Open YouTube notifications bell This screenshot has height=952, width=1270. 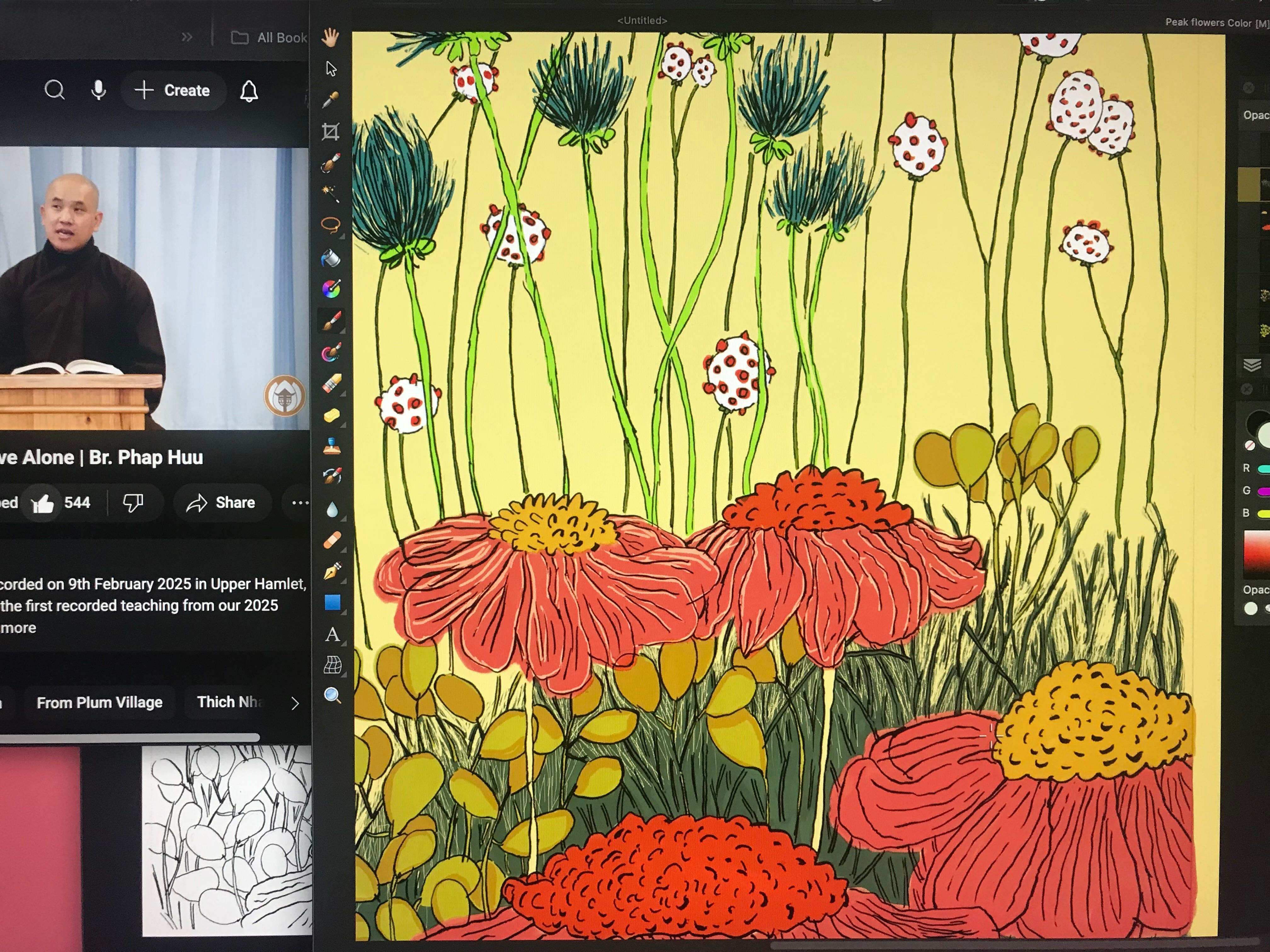(249, 91)
